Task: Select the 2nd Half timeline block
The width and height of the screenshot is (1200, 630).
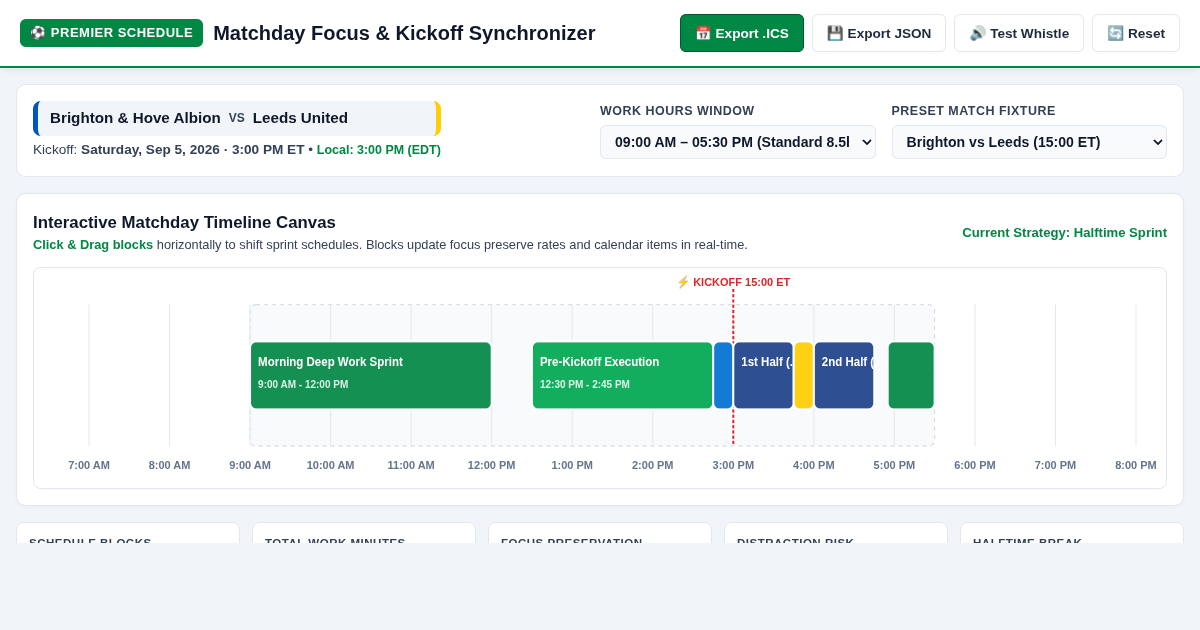Action: coord(844,375)
